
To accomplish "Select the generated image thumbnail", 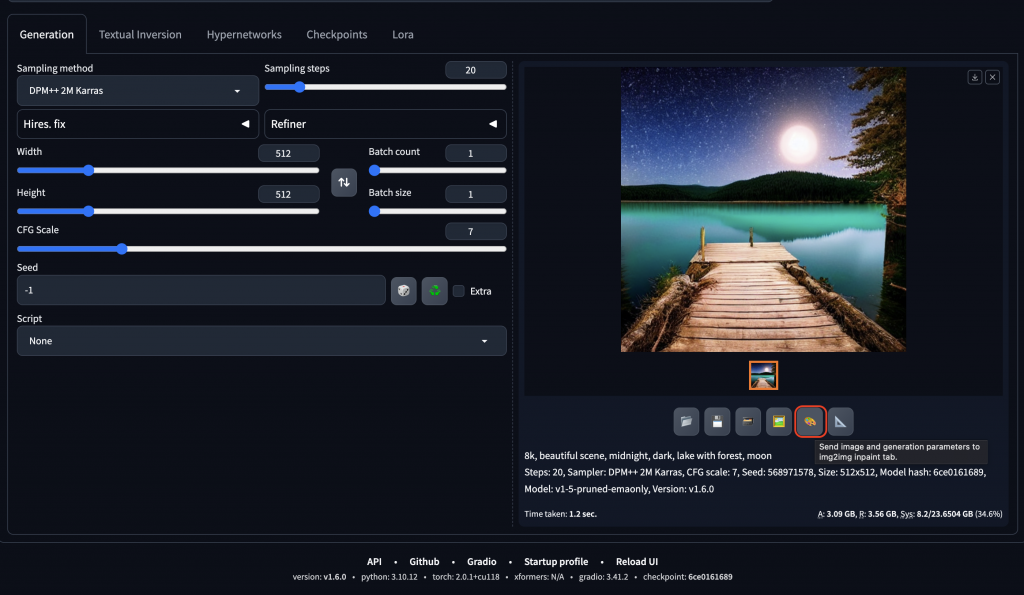I will 763,376.
